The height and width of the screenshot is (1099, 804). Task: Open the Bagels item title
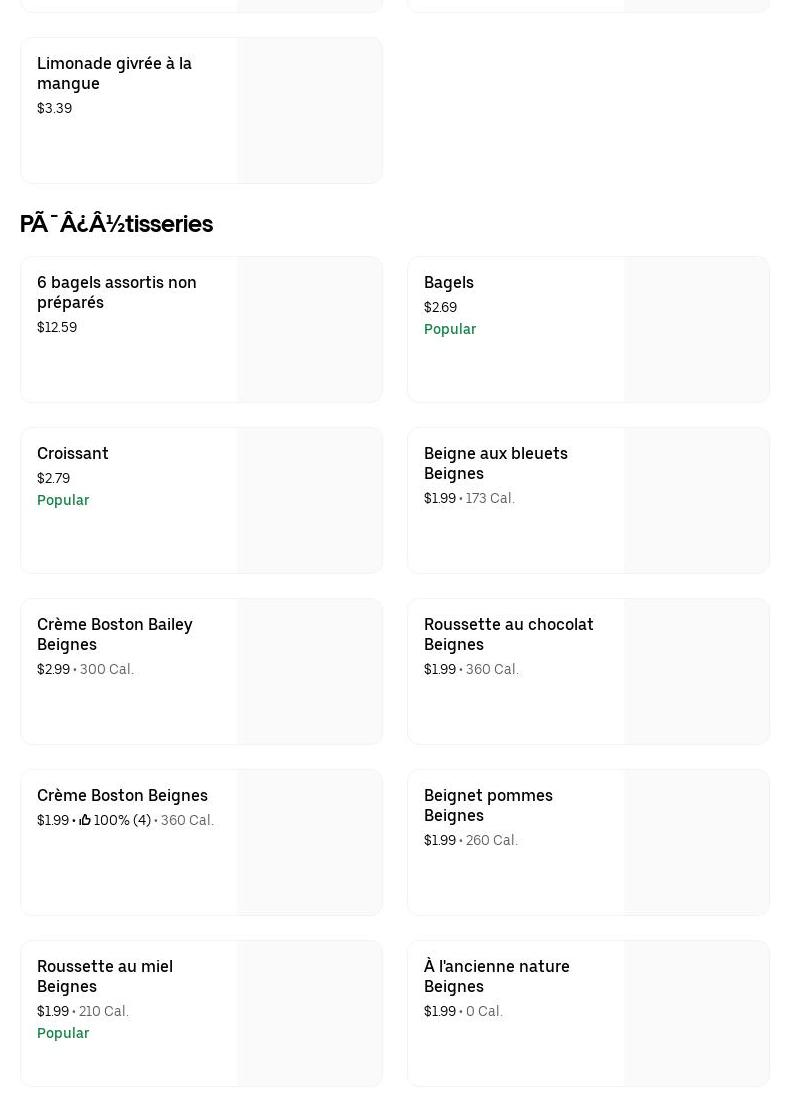click(x=448, y=283)
